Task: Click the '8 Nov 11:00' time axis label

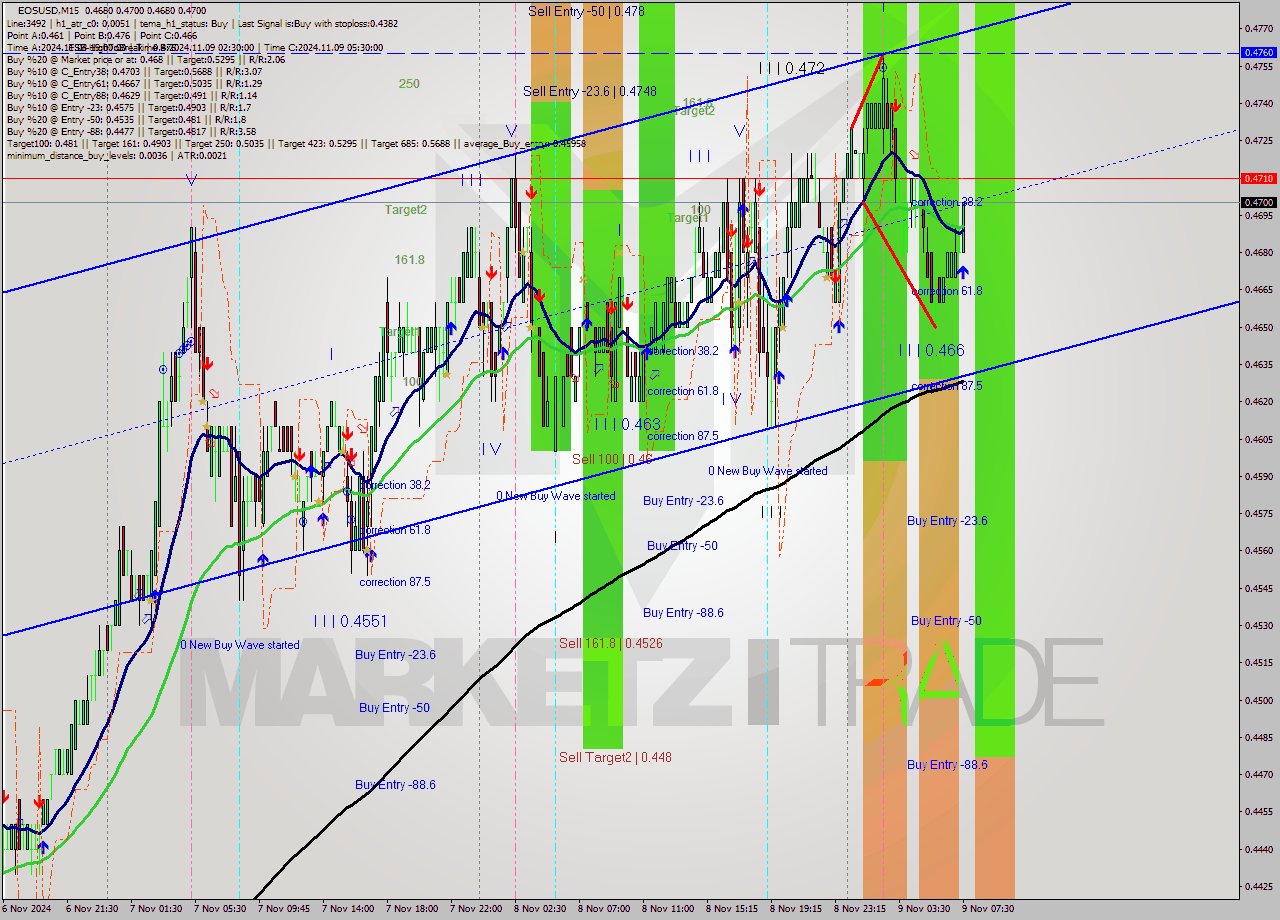Action: (668, 909)
